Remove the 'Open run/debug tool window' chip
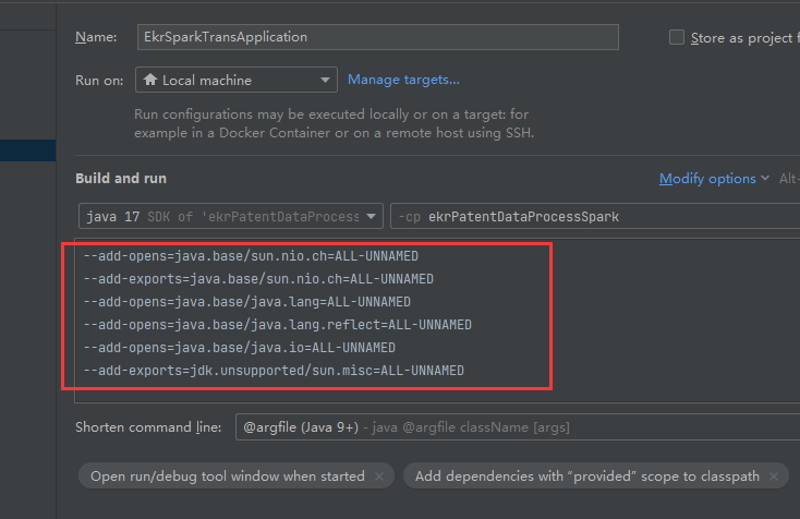 (379, 476)
